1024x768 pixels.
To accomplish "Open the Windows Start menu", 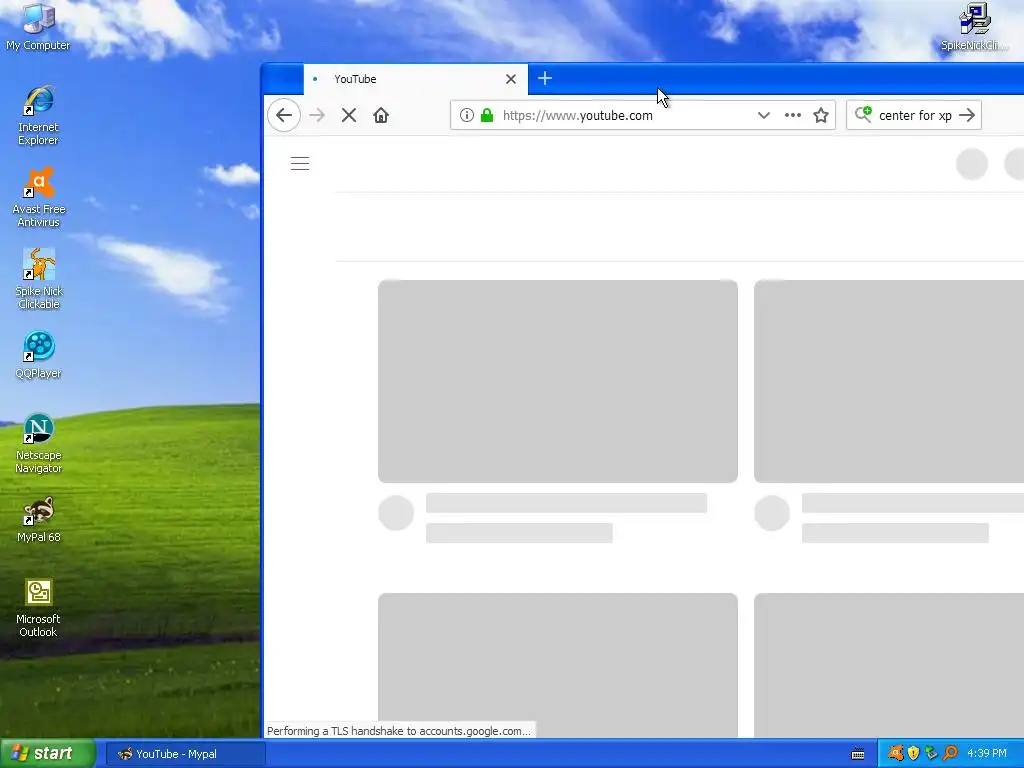I will click(x=47, y=754).
